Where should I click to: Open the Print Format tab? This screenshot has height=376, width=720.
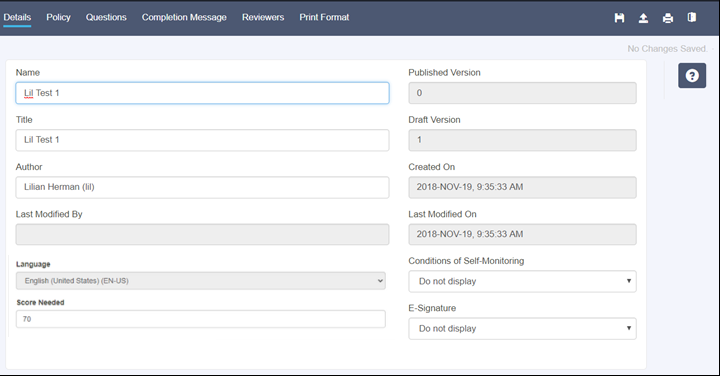[x=324, y=17]
